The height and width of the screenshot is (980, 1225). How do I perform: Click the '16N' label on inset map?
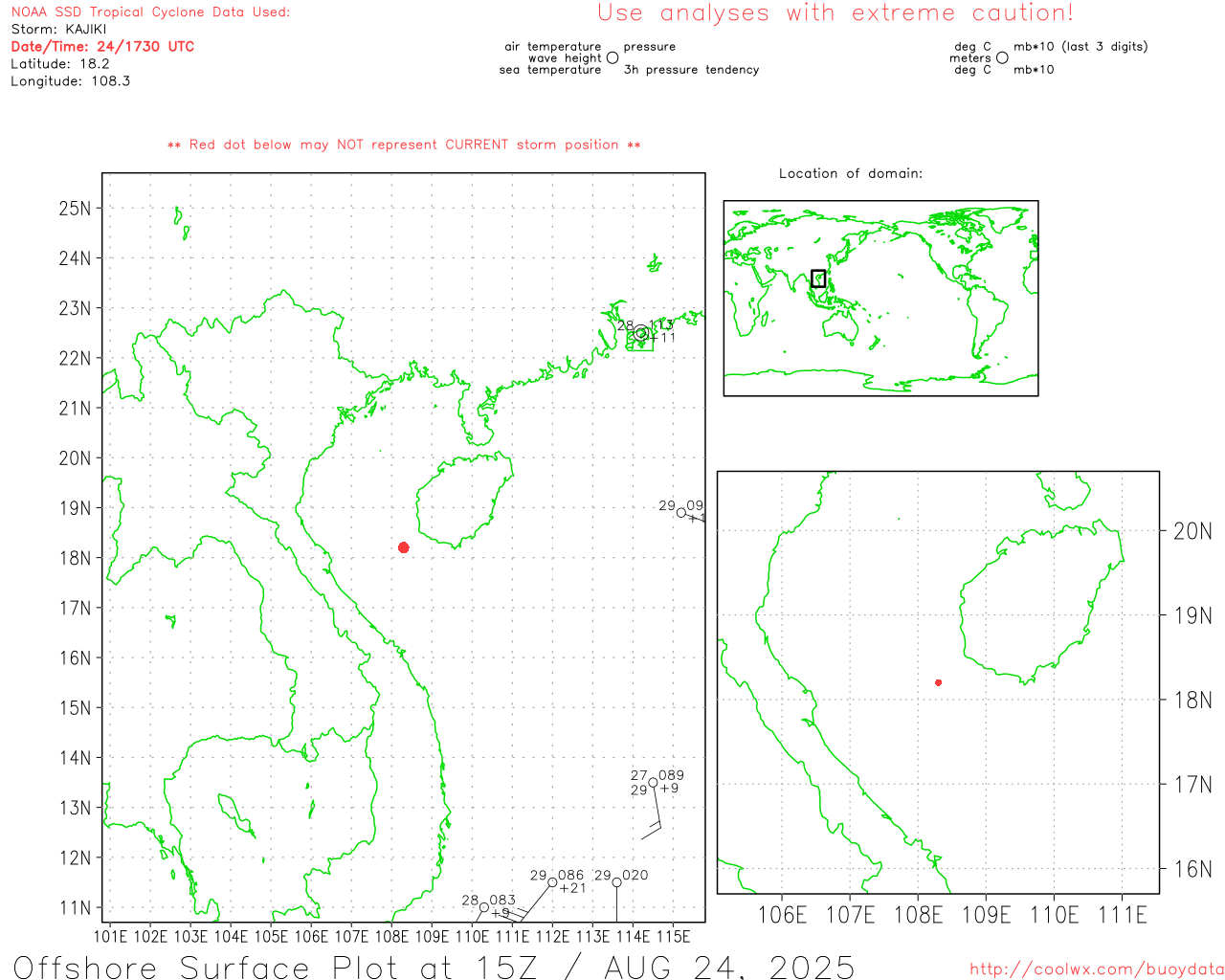(x=1192, y=869)
